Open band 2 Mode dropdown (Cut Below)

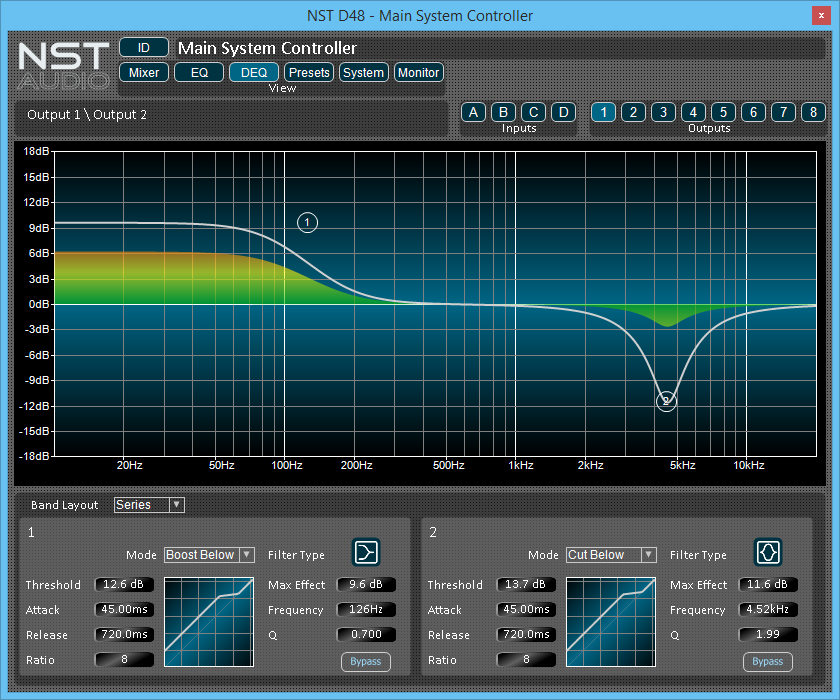click(611, 554)
